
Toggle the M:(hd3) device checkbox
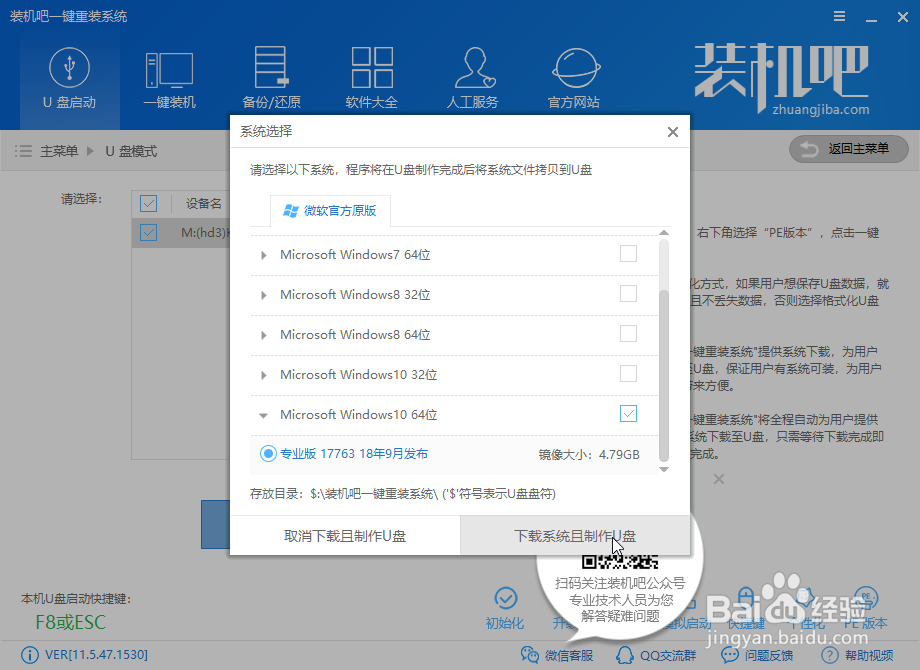[x=148, y=232]
